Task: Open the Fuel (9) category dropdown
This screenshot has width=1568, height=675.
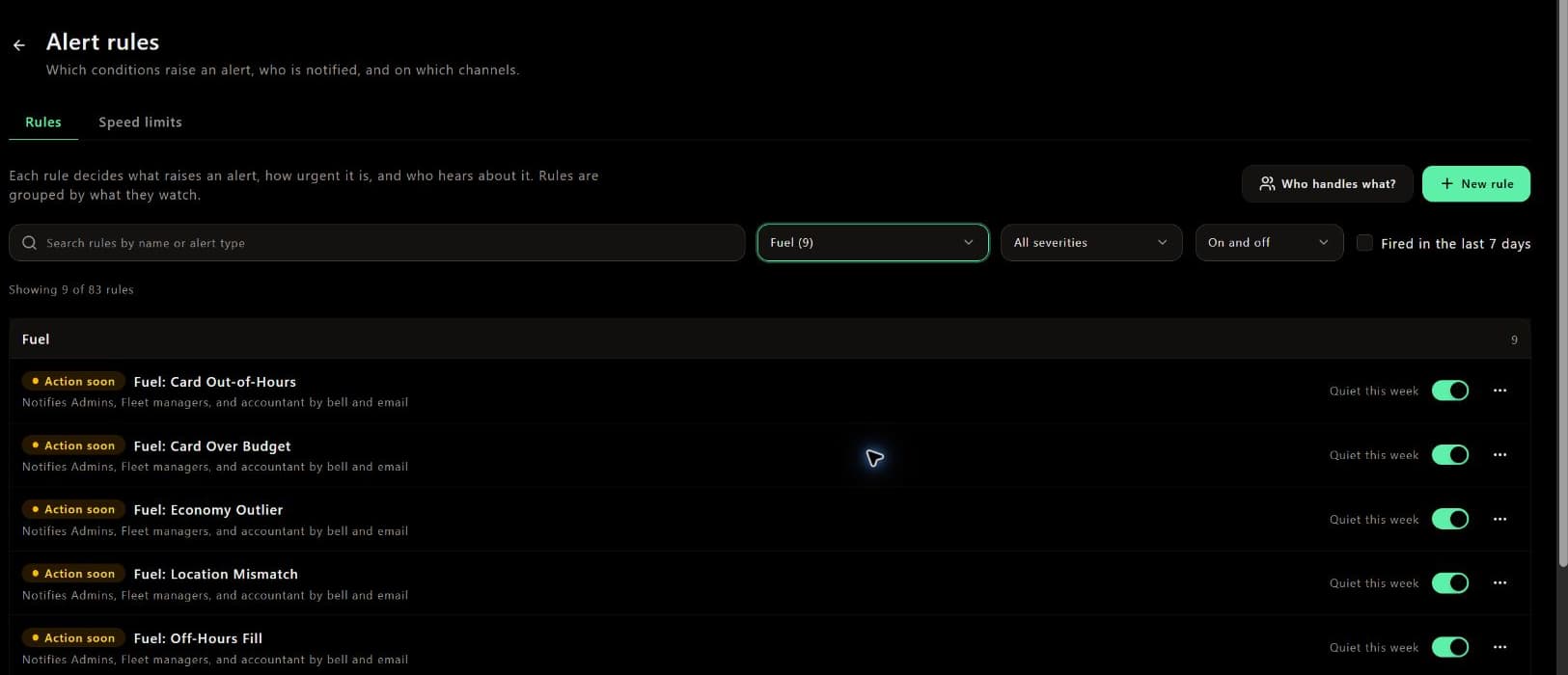Action: pos(872,243)
